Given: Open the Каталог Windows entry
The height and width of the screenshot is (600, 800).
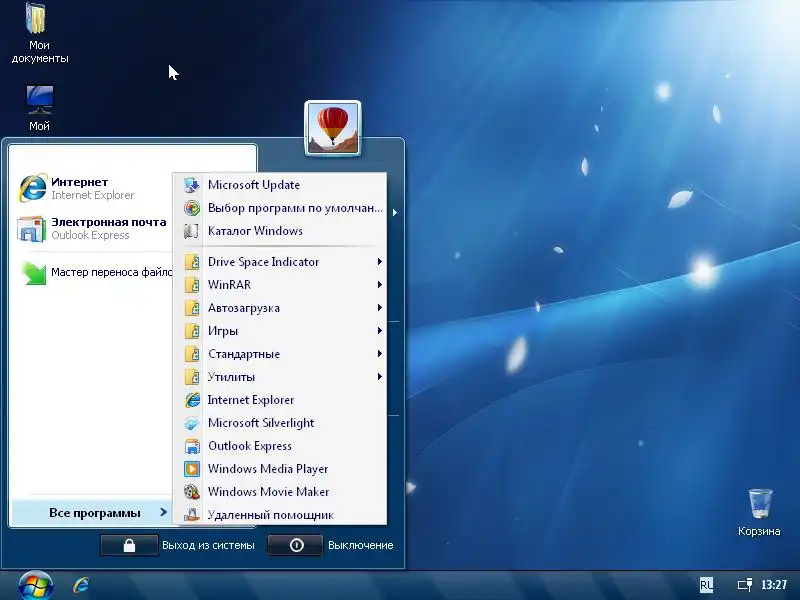Looking at the screenshot, I should coord(280,231).
